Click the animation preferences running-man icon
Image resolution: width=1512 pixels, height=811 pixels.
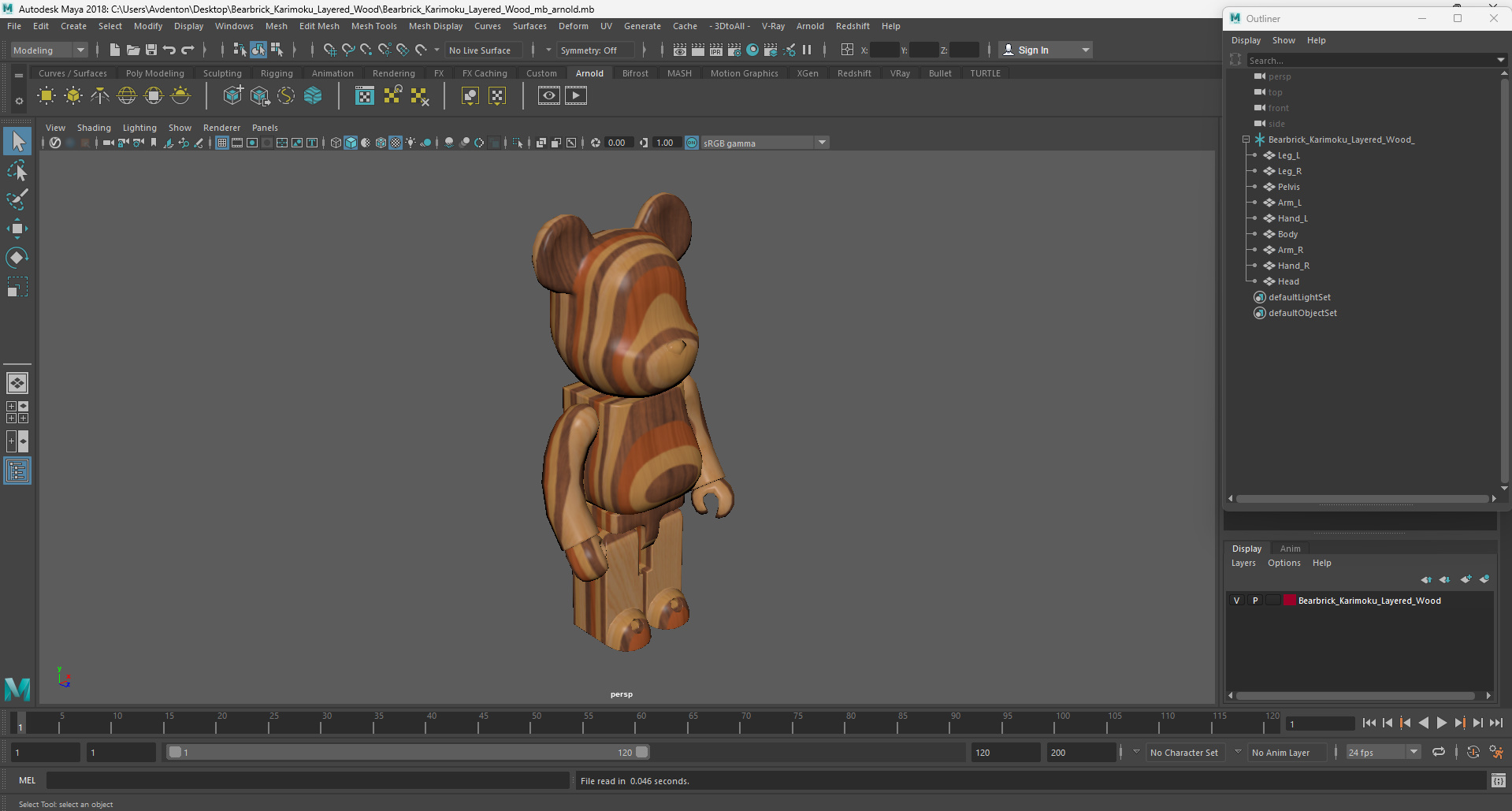coord(1496,753)
